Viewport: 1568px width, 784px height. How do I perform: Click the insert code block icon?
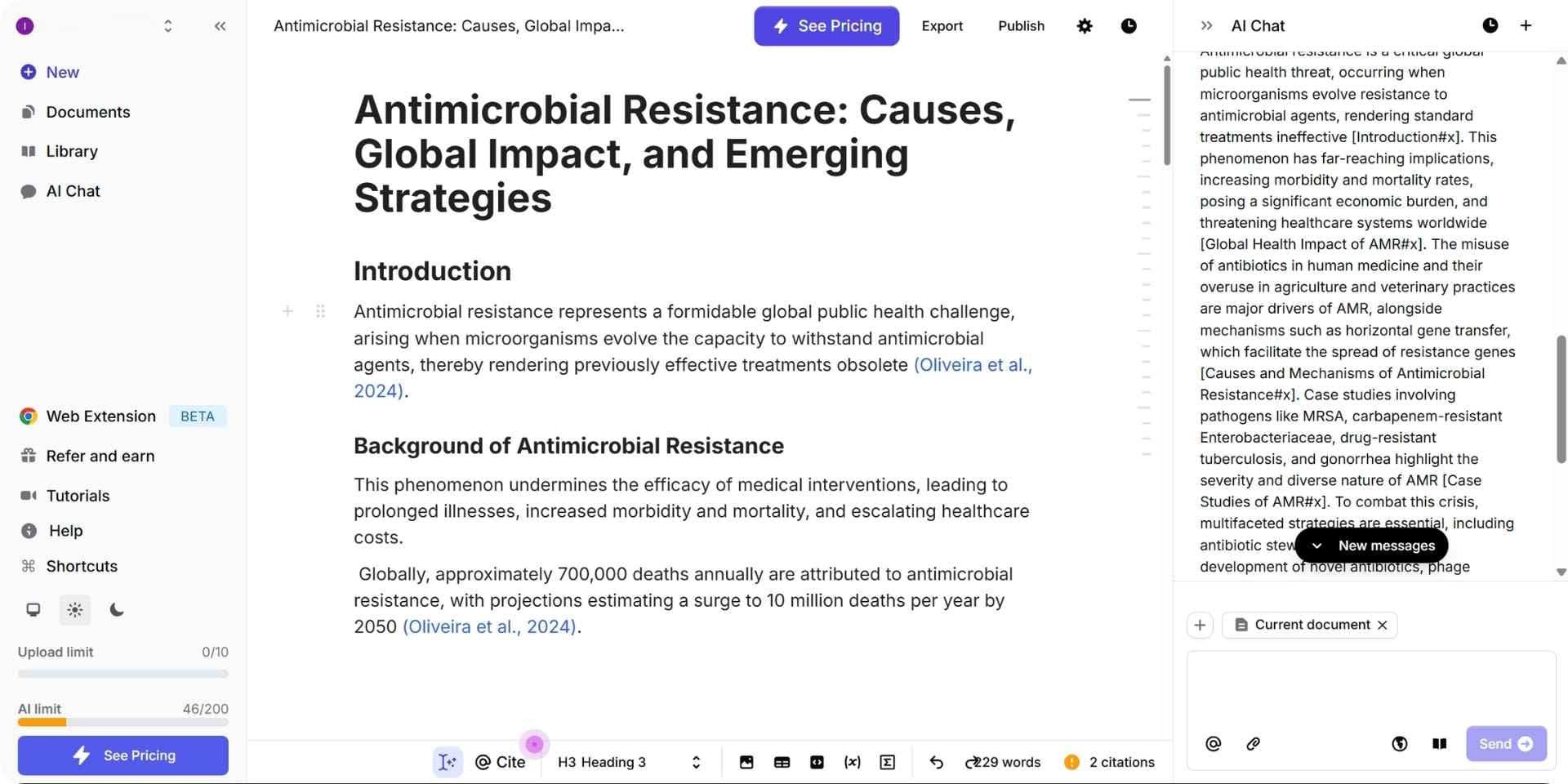[x=817, y=762]
